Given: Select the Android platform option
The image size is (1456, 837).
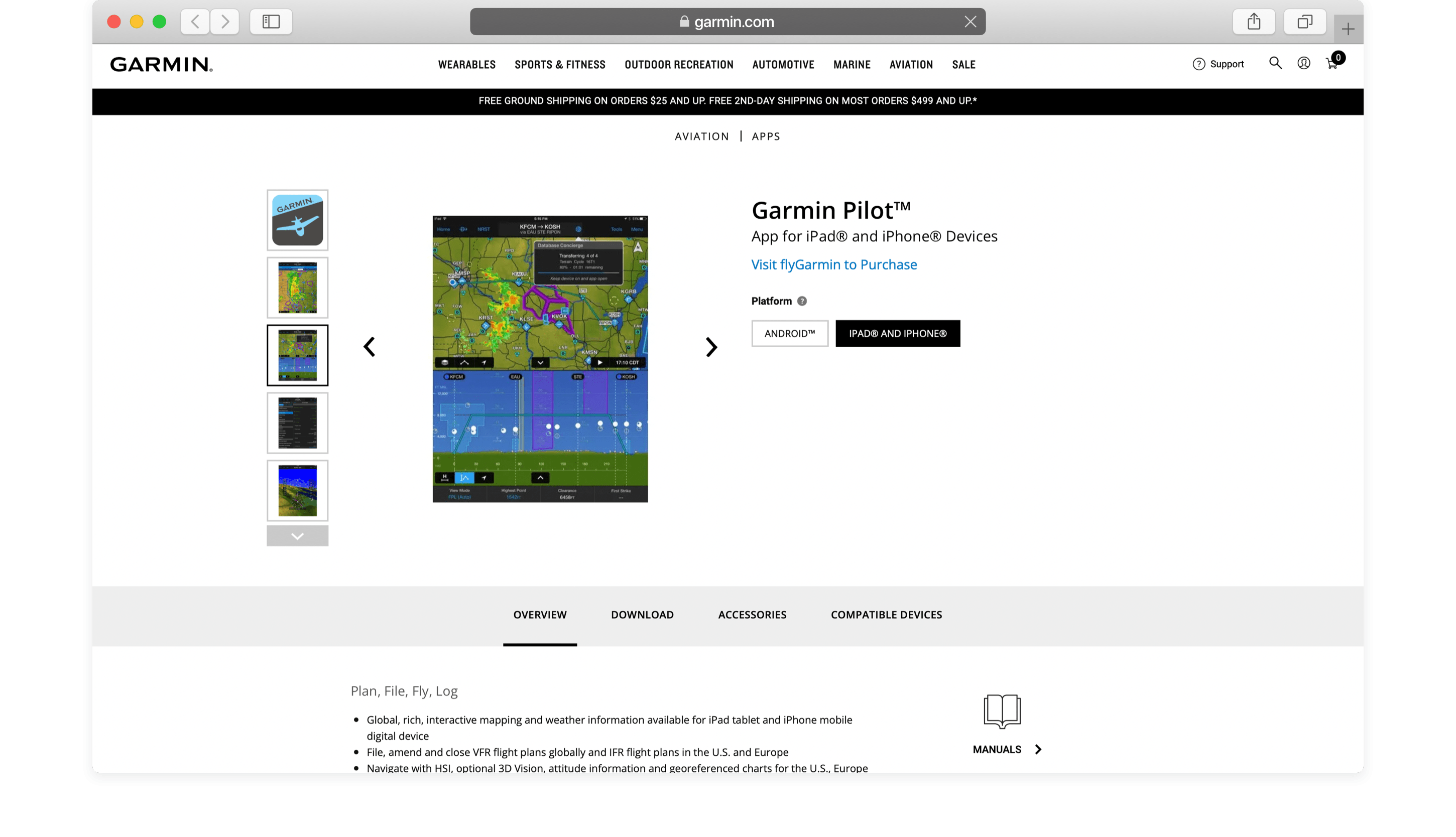Looking at the screenshot, I should click(790, 333).
